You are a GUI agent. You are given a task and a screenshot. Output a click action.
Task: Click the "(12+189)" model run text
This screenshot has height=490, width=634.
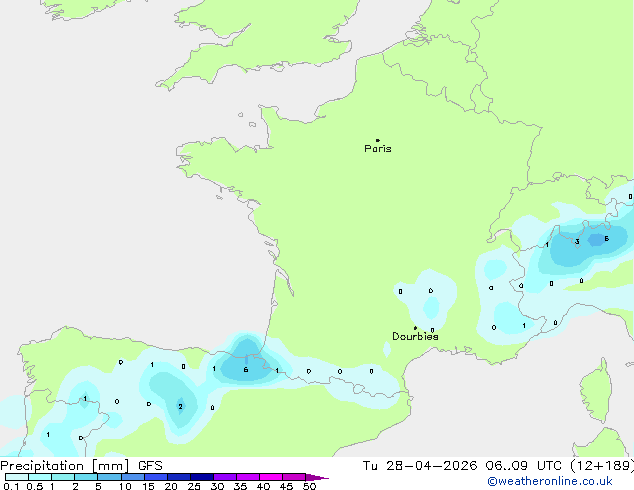pyautogui.click(x=602, y=466)
